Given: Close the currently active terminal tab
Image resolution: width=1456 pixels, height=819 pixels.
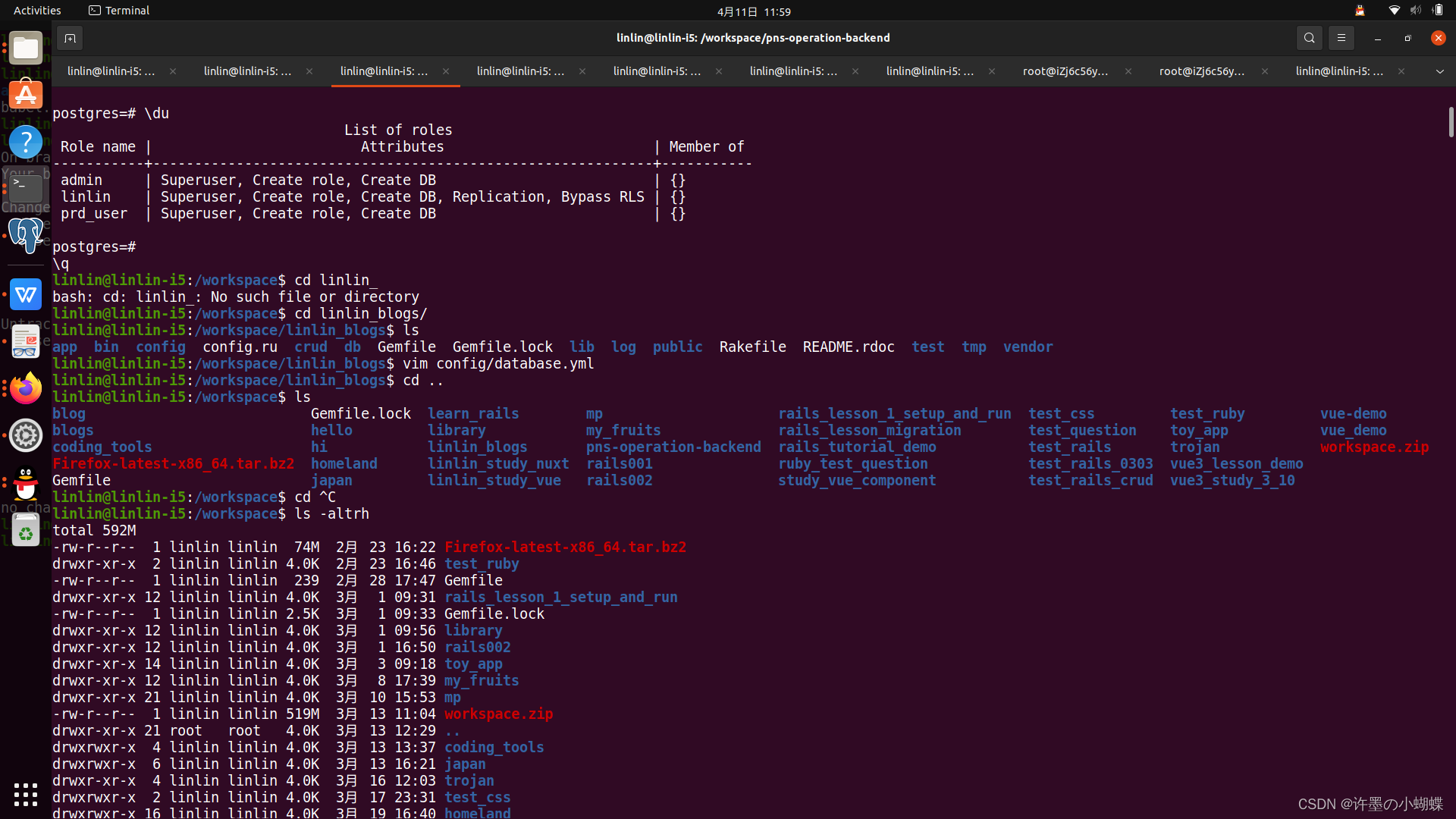Looking at the screenshot, I should pyautogui.click(x=446, y=71).
